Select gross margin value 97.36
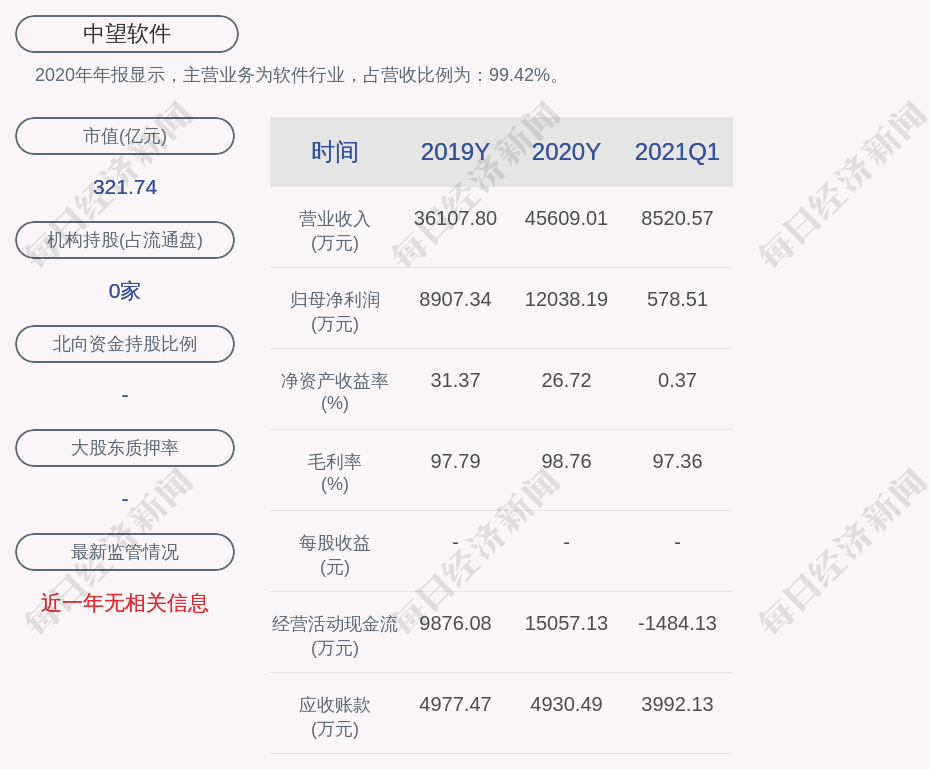 [x=677, y=461]
